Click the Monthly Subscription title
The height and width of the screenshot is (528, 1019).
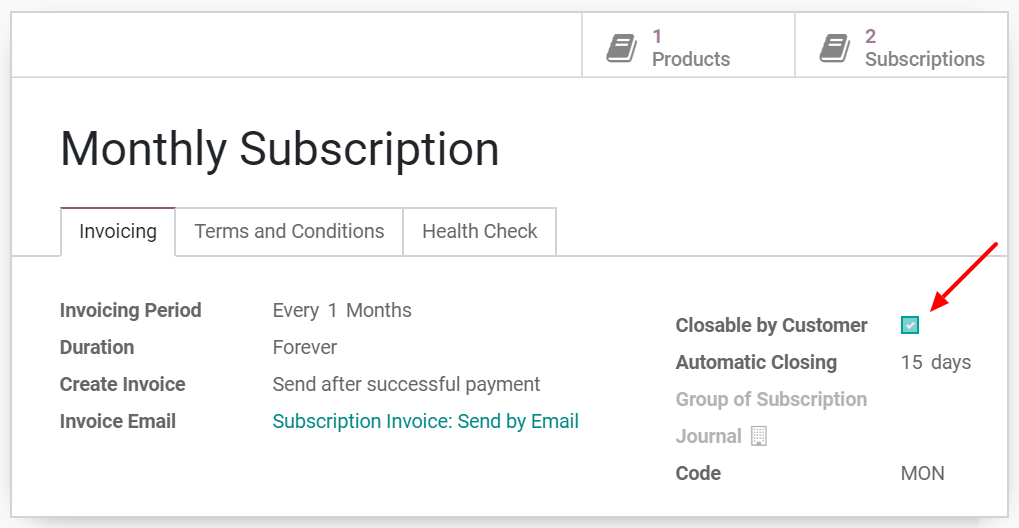(279, 150)
